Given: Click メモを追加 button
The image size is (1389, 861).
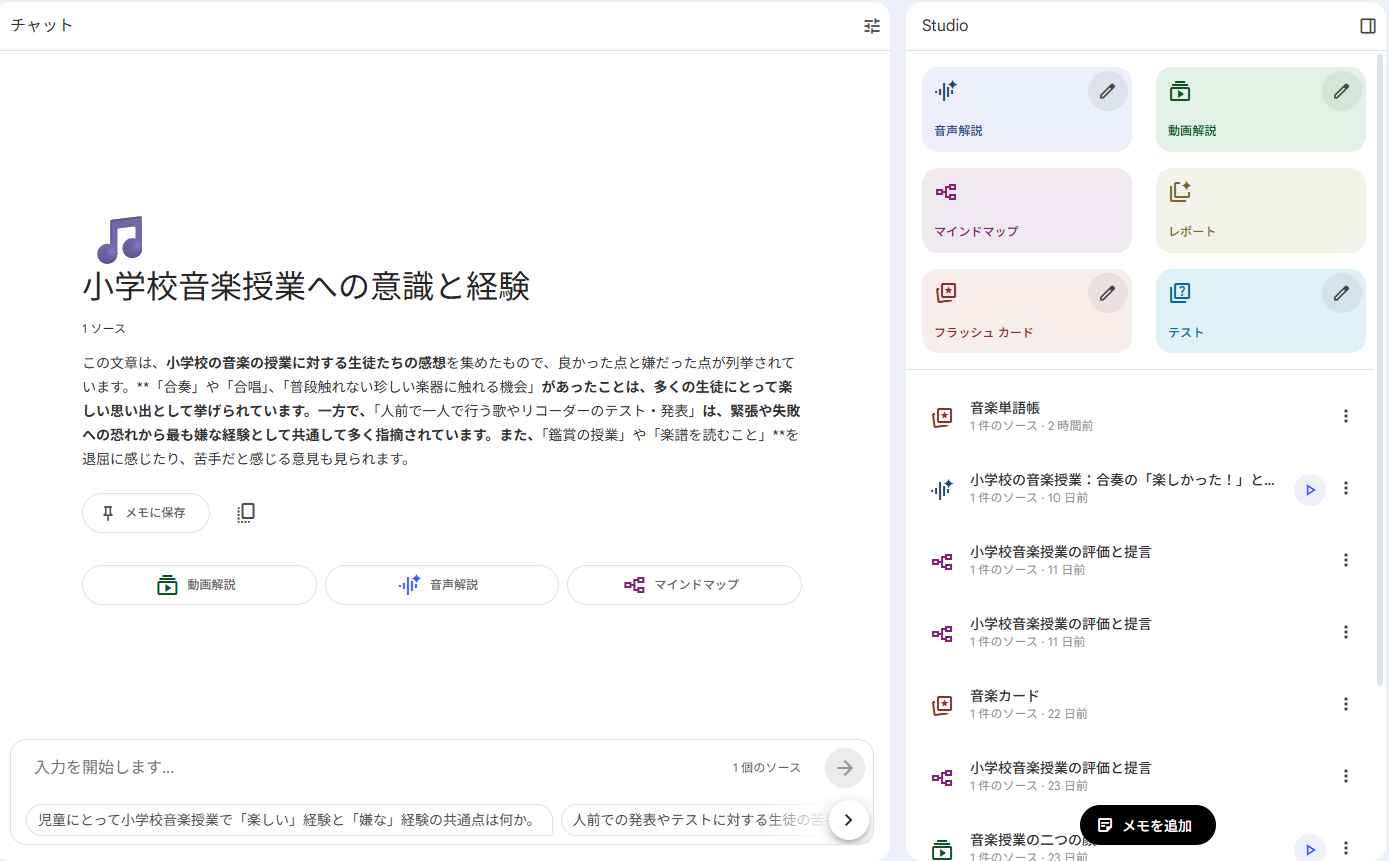Looking at the screenshot, I should (x=1147, y=825).
